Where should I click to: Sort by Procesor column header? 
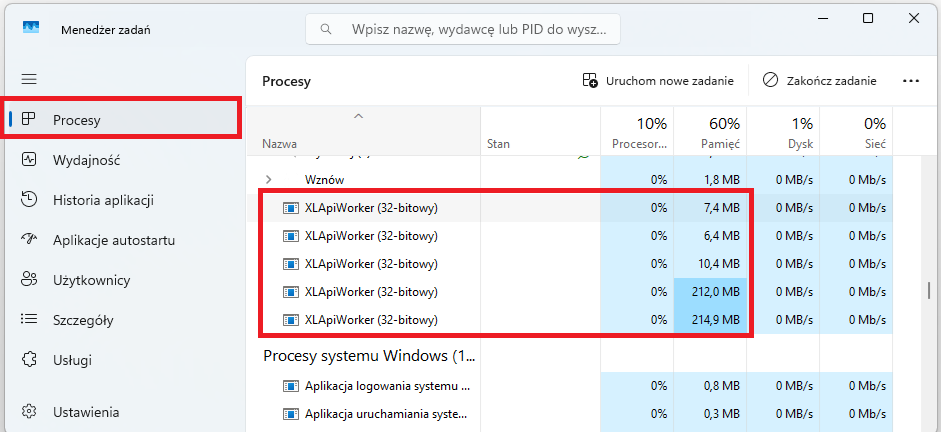(x=637, y=132)
